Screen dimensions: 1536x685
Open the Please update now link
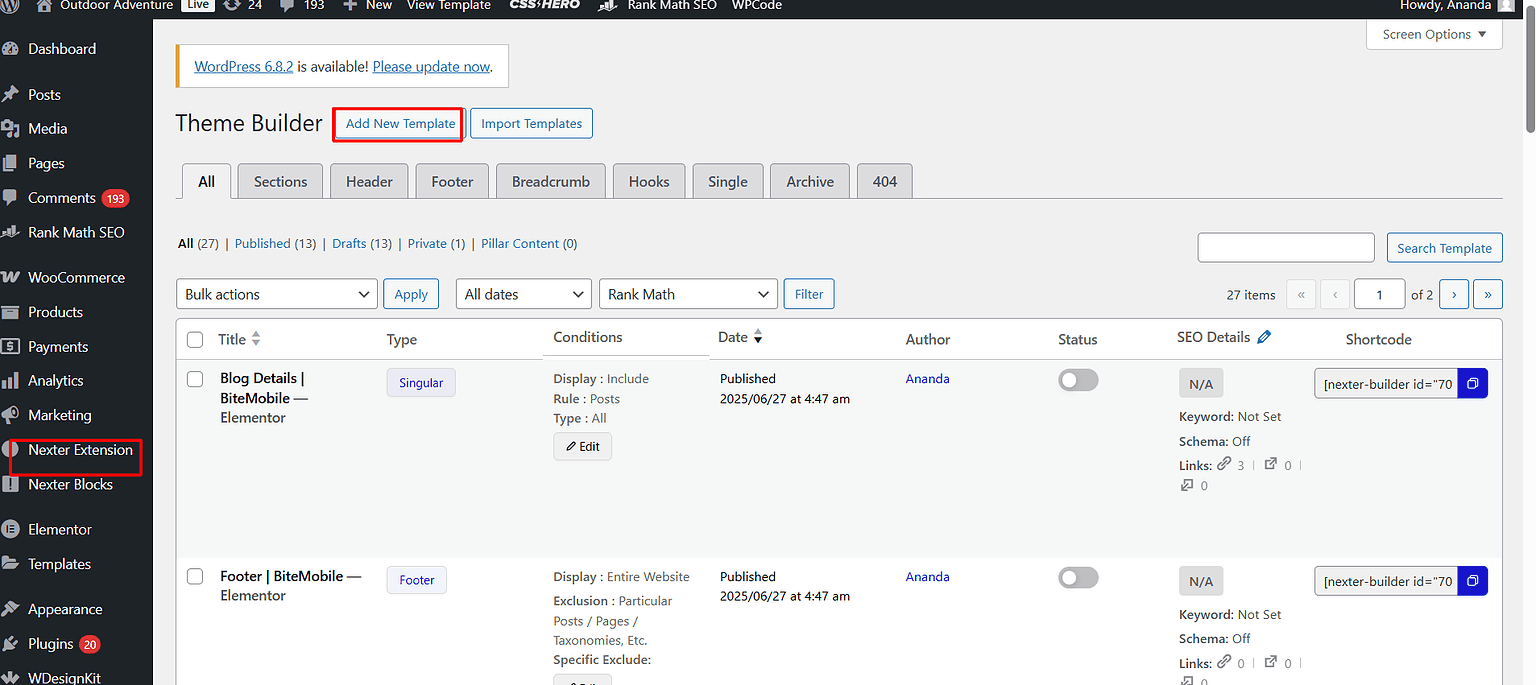pyautogui.click(x=430, y=66)
